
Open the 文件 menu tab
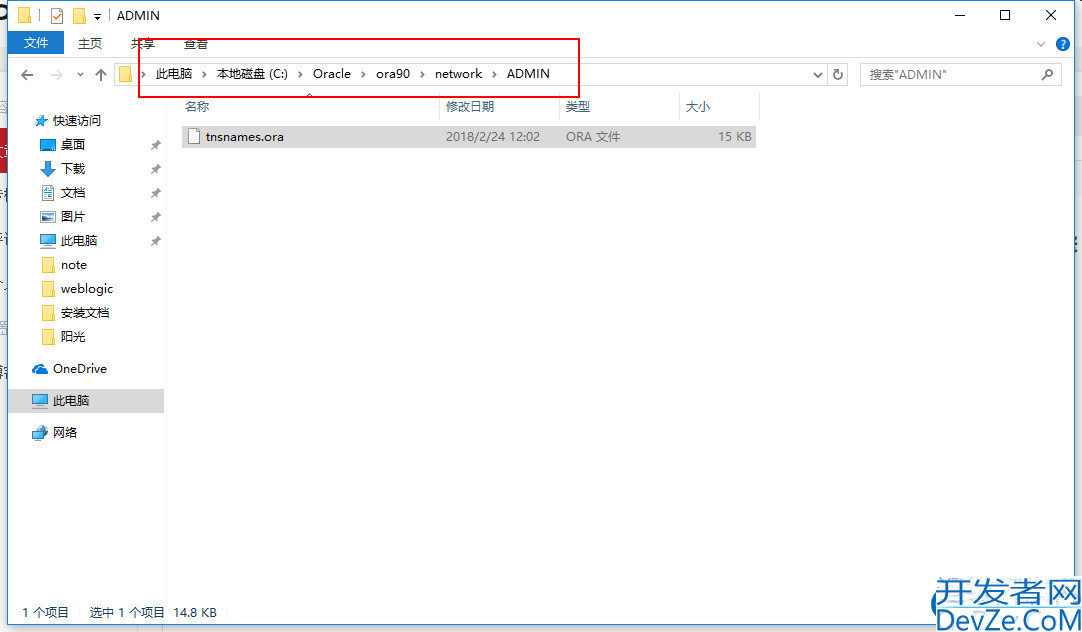coord(36,43)
